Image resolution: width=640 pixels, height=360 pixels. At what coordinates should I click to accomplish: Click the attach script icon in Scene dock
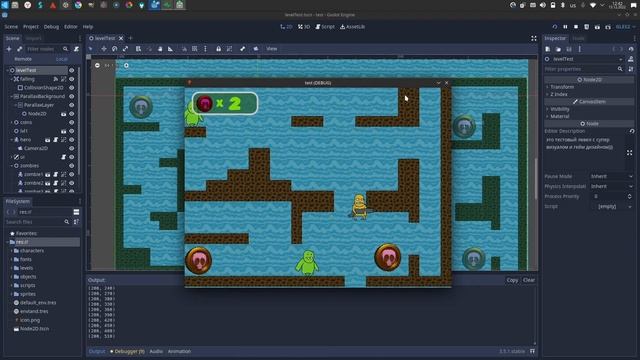76,49
